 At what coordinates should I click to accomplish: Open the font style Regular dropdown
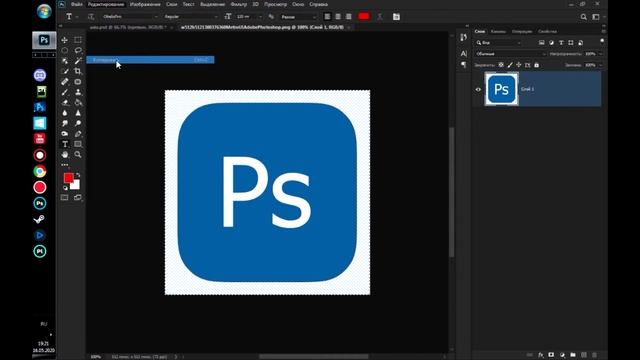point(191,17)
